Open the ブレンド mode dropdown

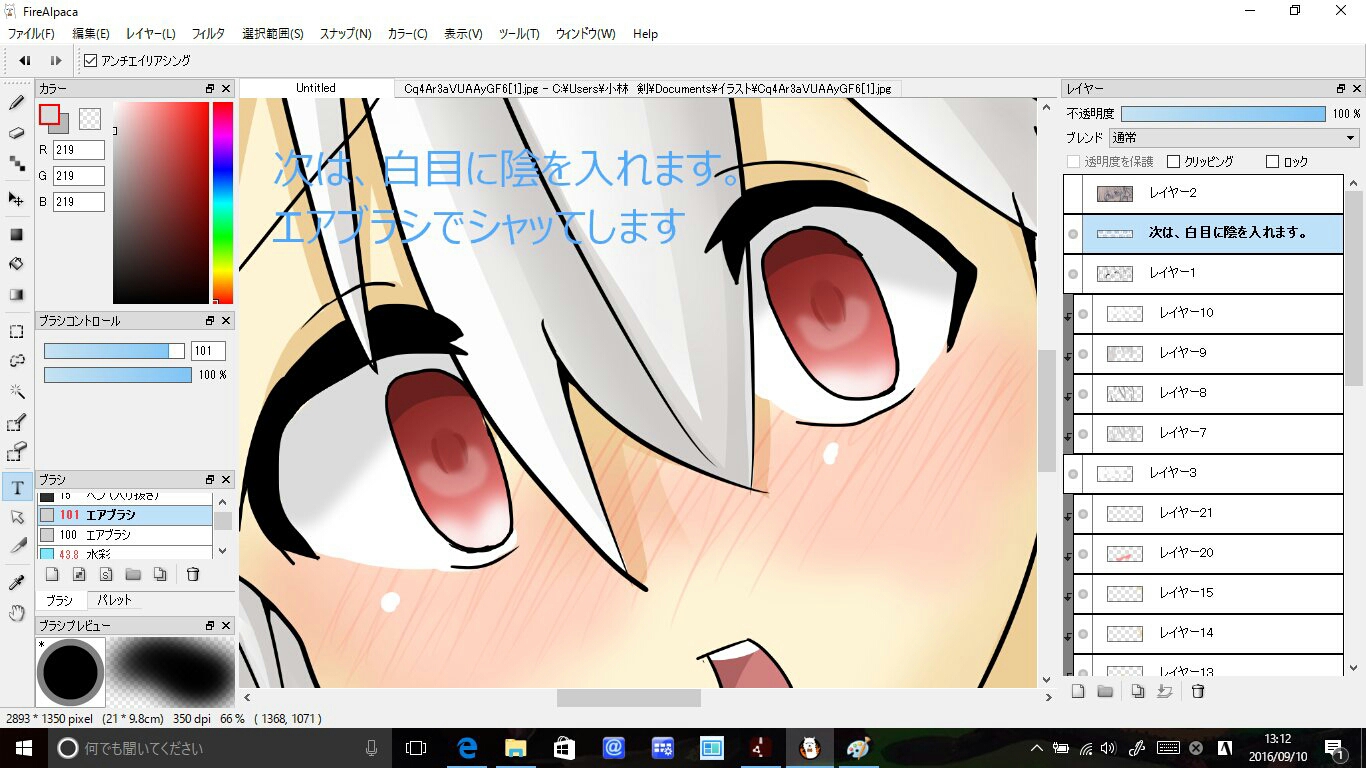coord(1234,138)
